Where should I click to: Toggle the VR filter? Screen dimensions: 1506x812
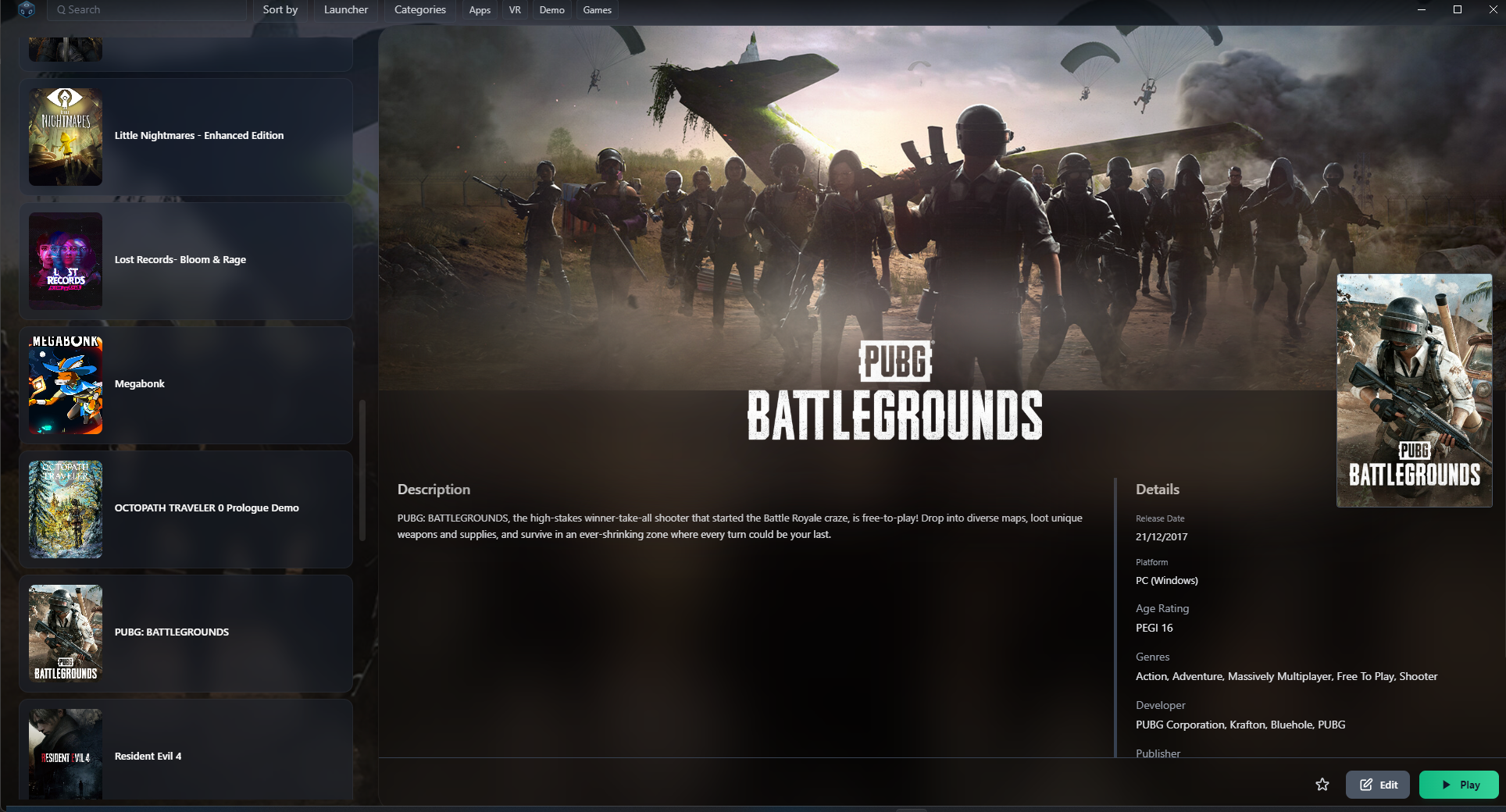tap(515, 10)
